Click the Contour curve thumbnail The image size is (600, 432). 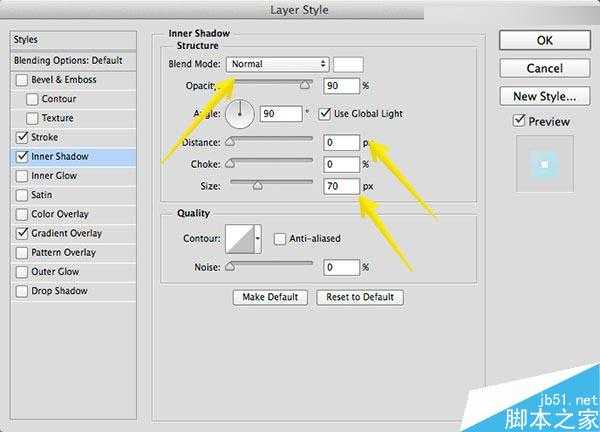(240, 238)
